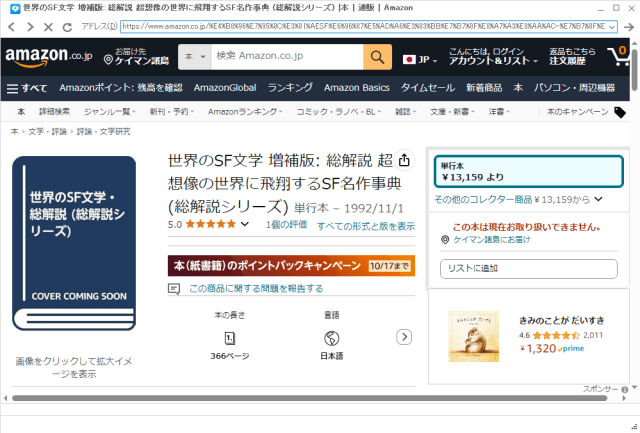Image resolution: width=640 pixels, height=433 pixels.
Task: Click the go arrow beside the address bar
Action: coord(629,27)
